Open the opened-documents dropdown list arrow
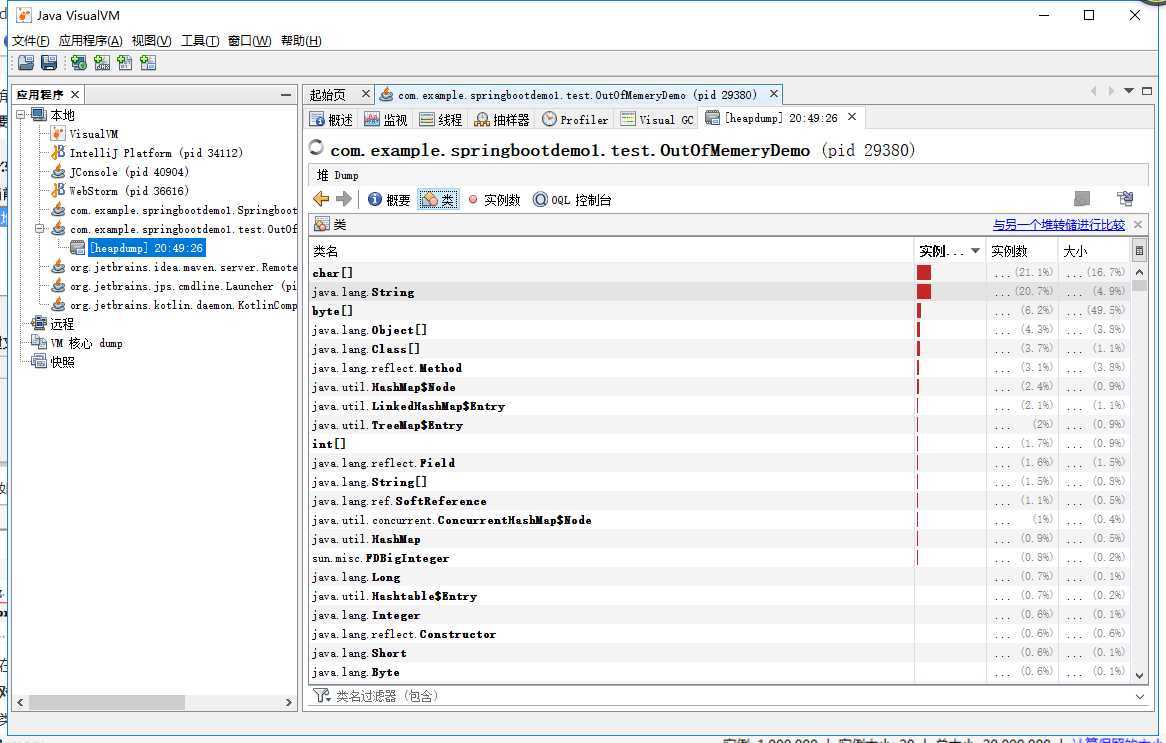The width and height of the screenshot is (1166, 743). coord(1129,91)
